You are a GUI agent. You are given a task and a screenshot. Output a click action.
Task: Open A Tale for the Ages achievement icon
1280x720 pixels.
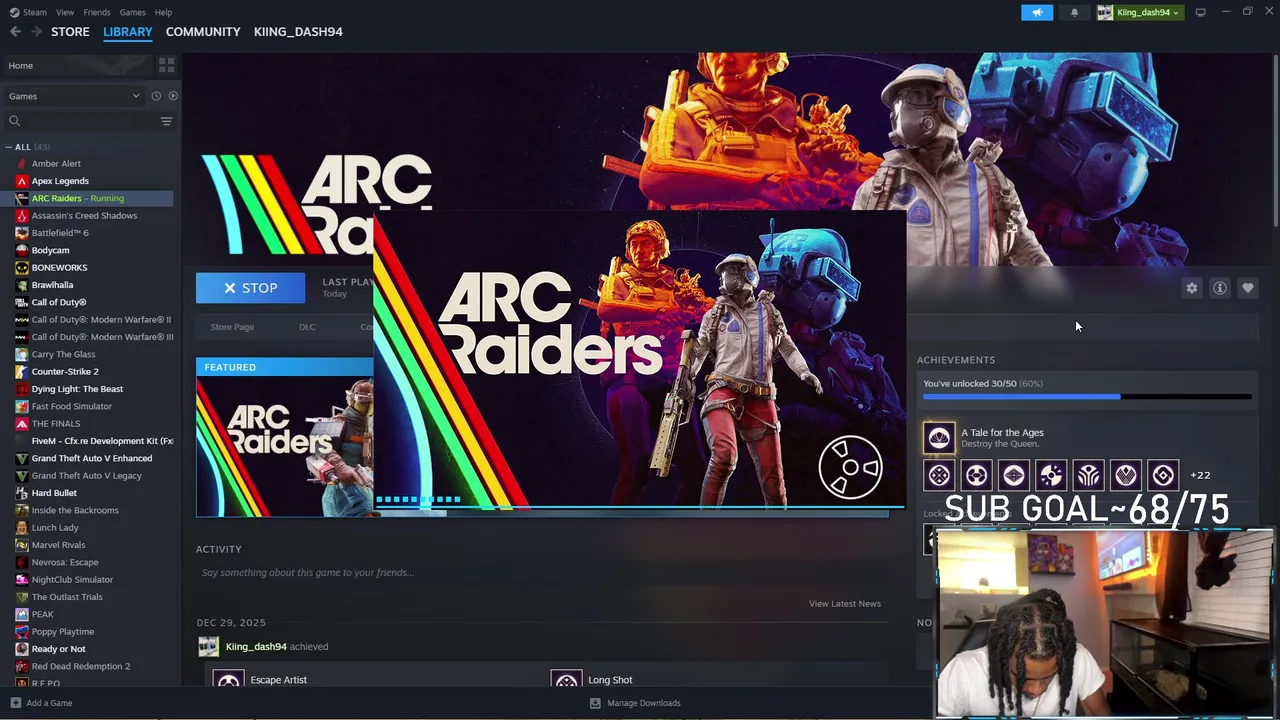[x=939, y=438]
